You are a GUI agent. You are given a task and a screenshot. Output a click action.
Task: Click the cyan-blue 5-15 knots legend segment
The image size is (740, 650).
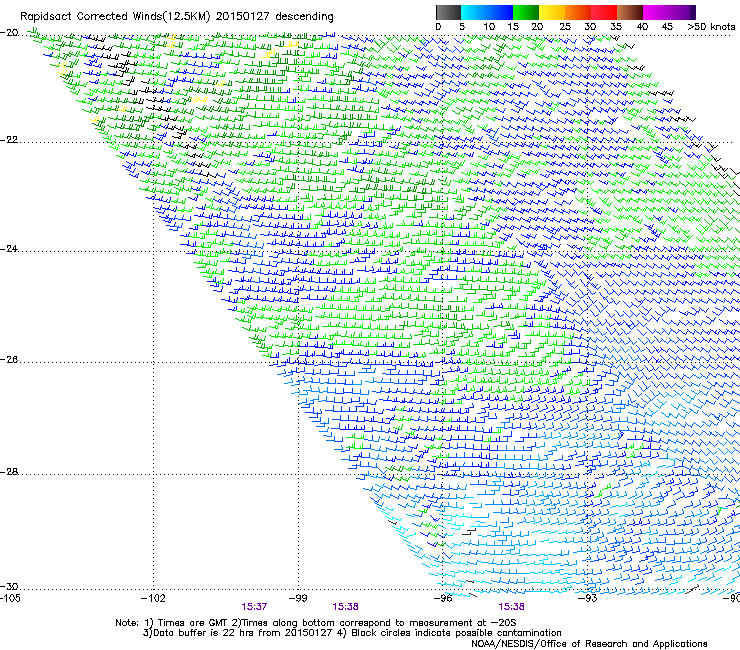(x=487, y=12)
